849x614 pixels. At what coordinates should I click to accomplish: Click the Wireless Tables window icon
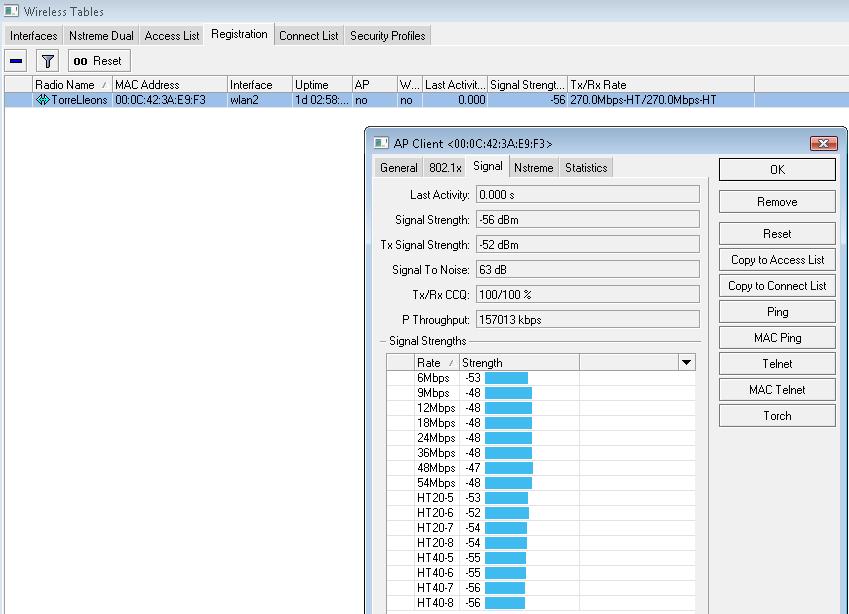click(x=11, y=11)
